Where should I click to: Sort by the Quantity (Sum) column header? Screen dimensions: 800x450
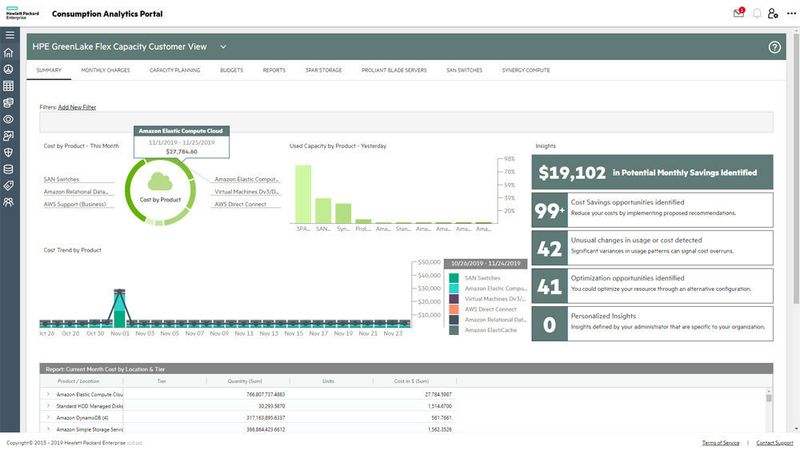pyautogui.click(x=245, y=381)
